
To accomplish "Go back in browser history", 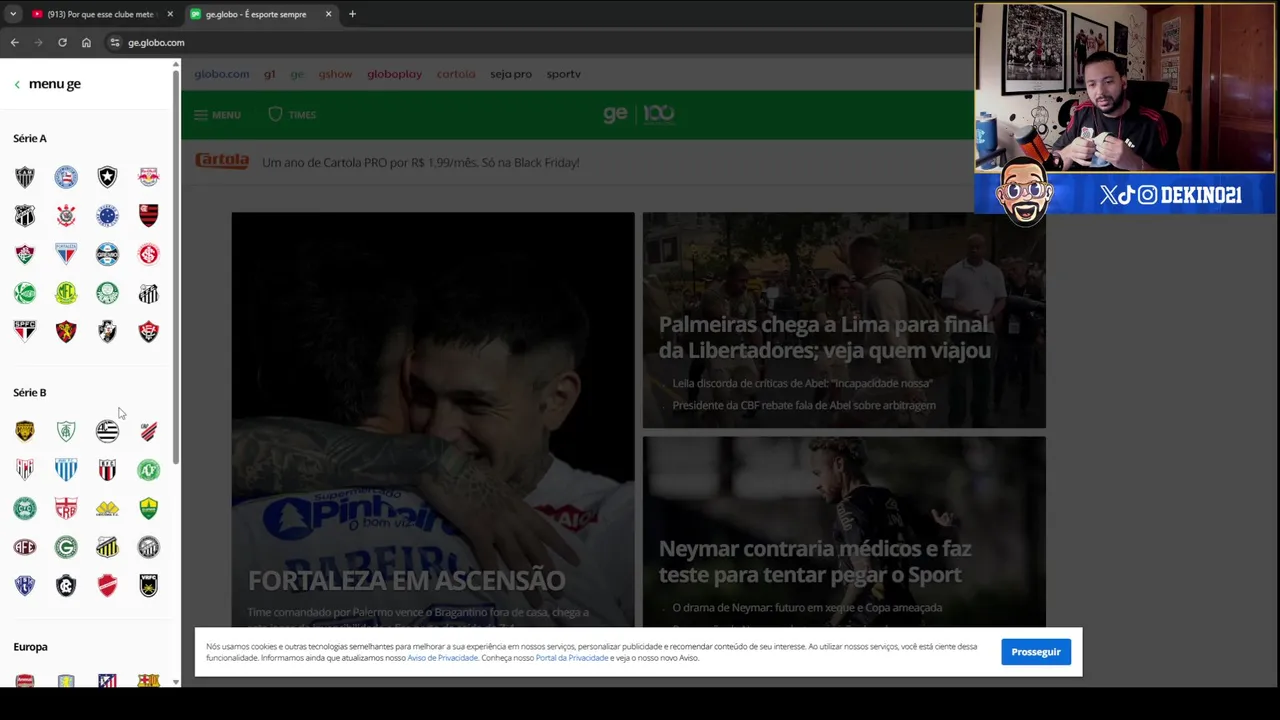I will point(14,42).
